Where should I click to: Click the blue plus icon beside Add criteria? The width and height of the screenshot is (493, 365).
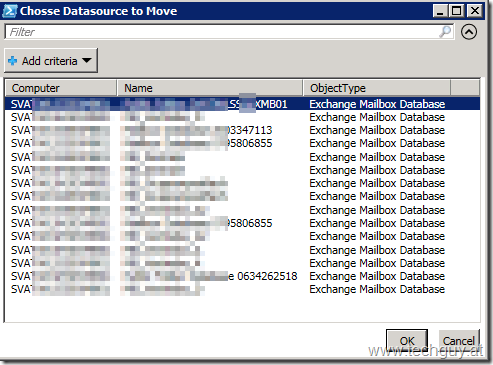point(13,61)
